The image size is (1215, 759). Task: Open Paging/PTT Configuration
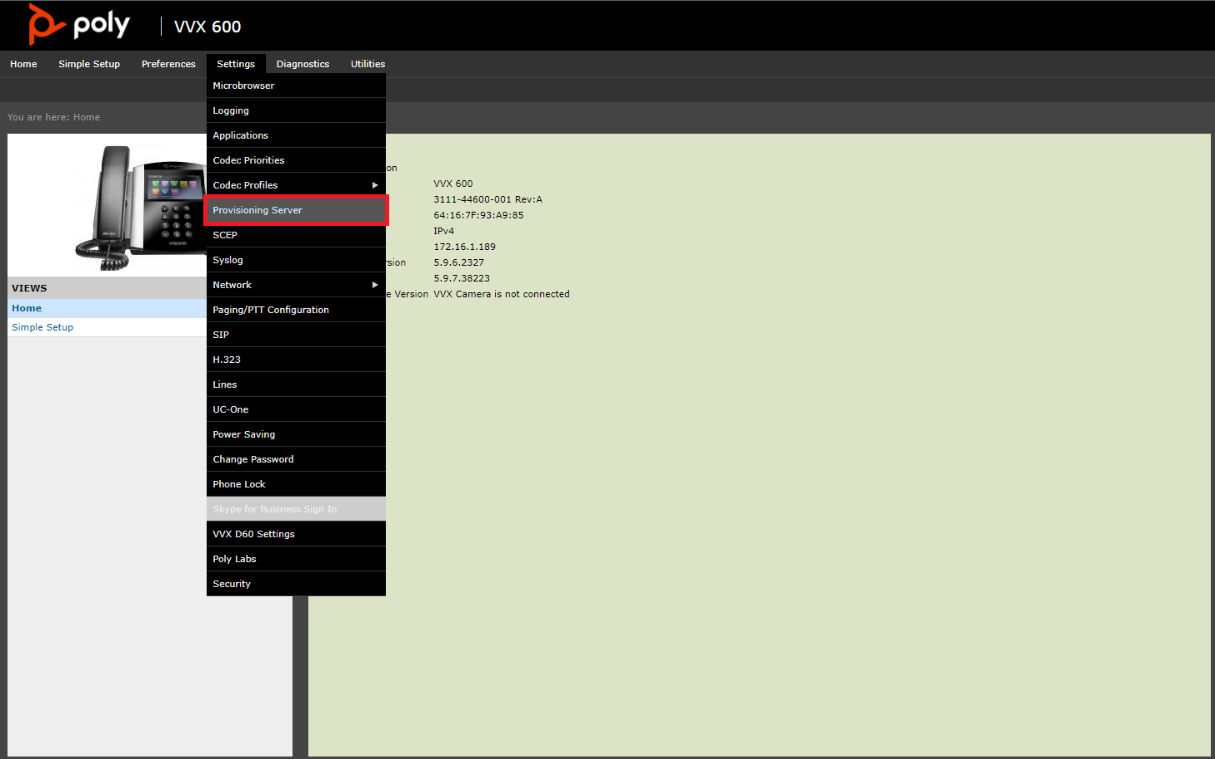296,310
